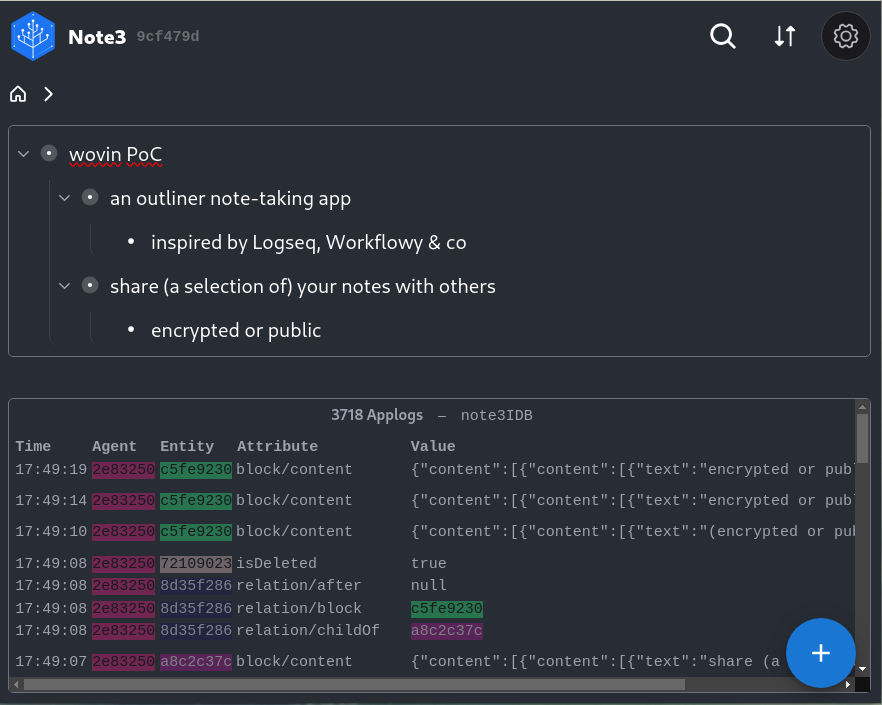Click entity c5fe9230 in 17:49:14 row
Viewport: 882px width, 705px height.
[195, 500]
